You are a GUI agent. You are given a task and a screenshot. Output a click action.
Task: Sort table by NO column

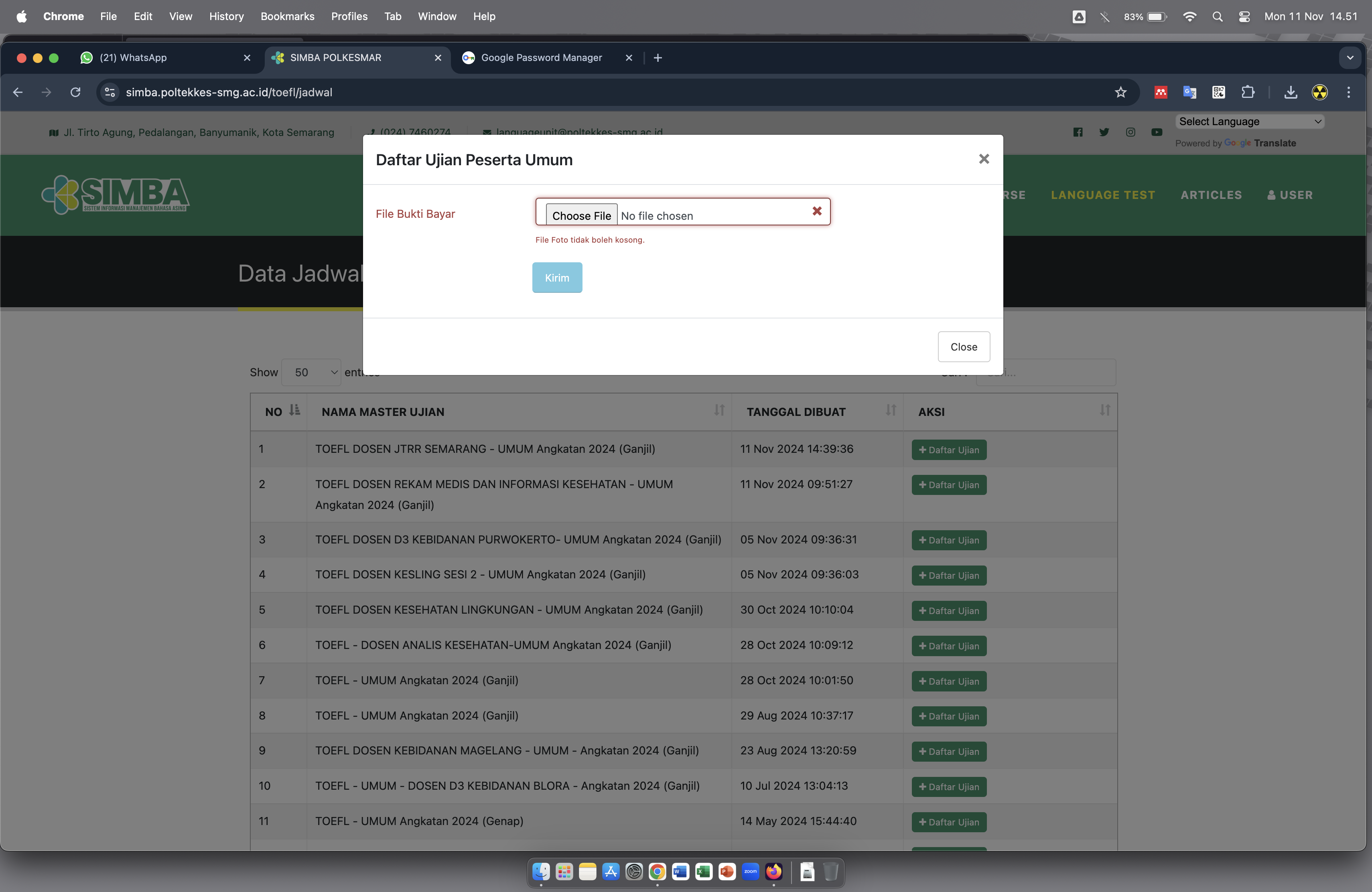point(278,412)
